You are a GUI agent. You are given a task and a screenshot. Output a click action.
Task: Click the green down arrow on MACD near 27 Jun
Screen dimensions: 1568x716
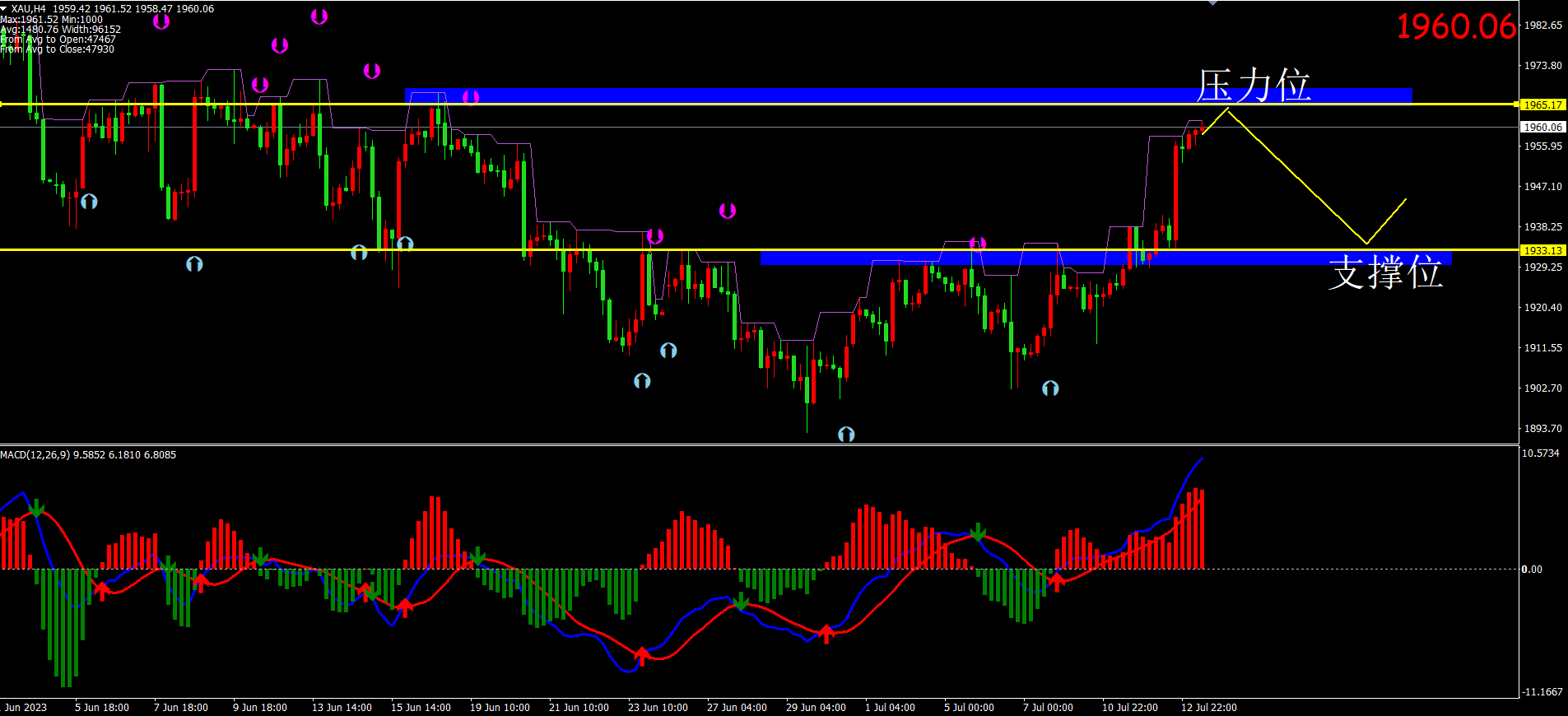[741, 602]
